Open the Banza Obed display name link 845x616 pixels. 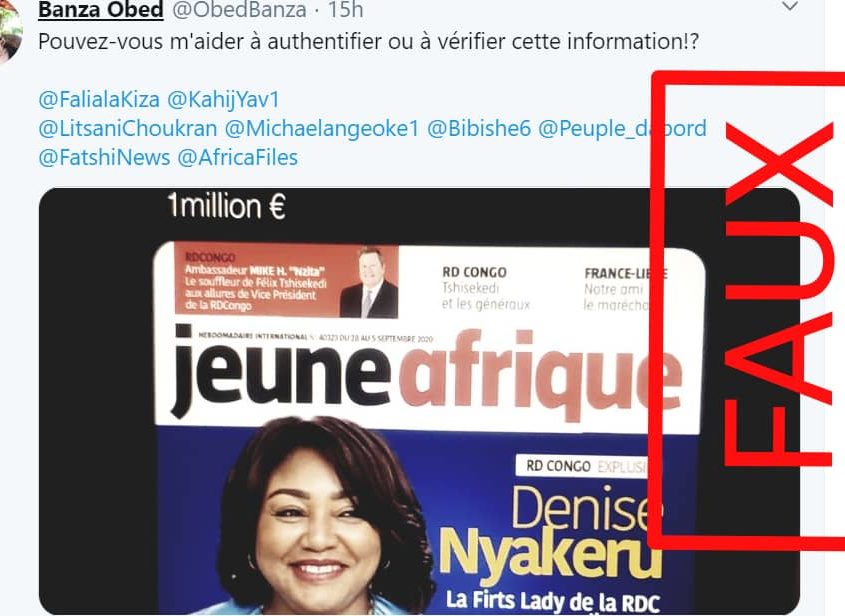(x=100, y=10)
